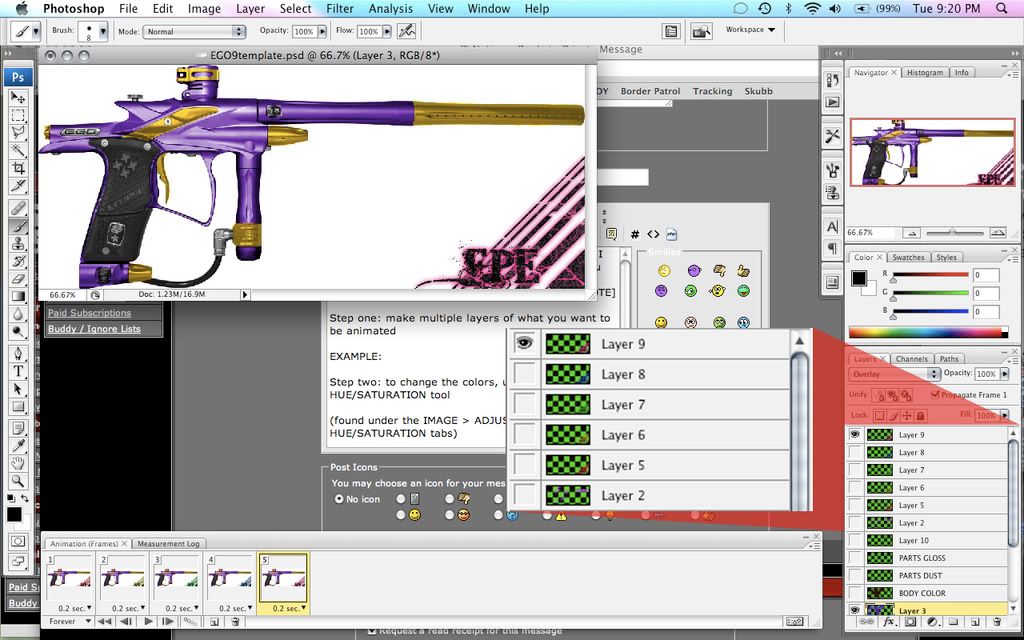Toggle Quick Mask mode in the toolbox
Screen dimensions: 1024x640
click(x=18, y=542)
